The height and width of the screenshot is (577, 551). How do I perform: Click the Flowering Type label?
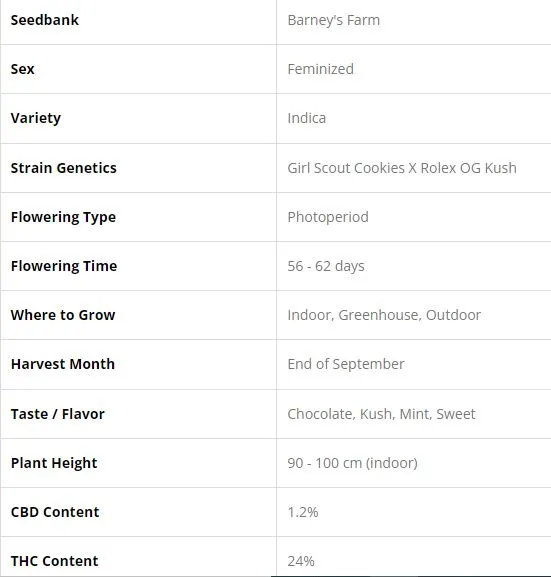63,217
